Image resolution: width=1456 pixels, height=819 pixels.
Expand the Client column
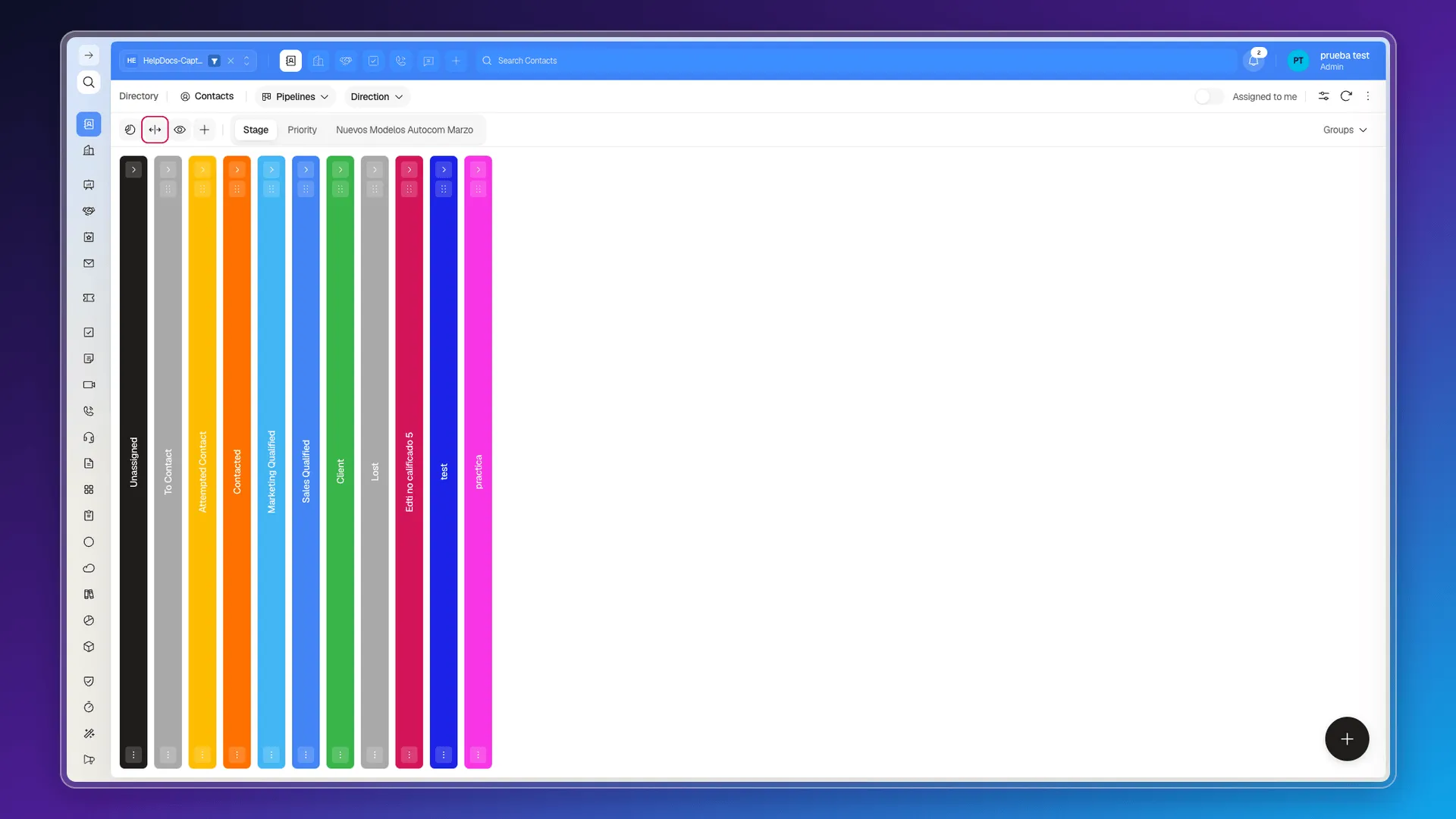point(340,169)
